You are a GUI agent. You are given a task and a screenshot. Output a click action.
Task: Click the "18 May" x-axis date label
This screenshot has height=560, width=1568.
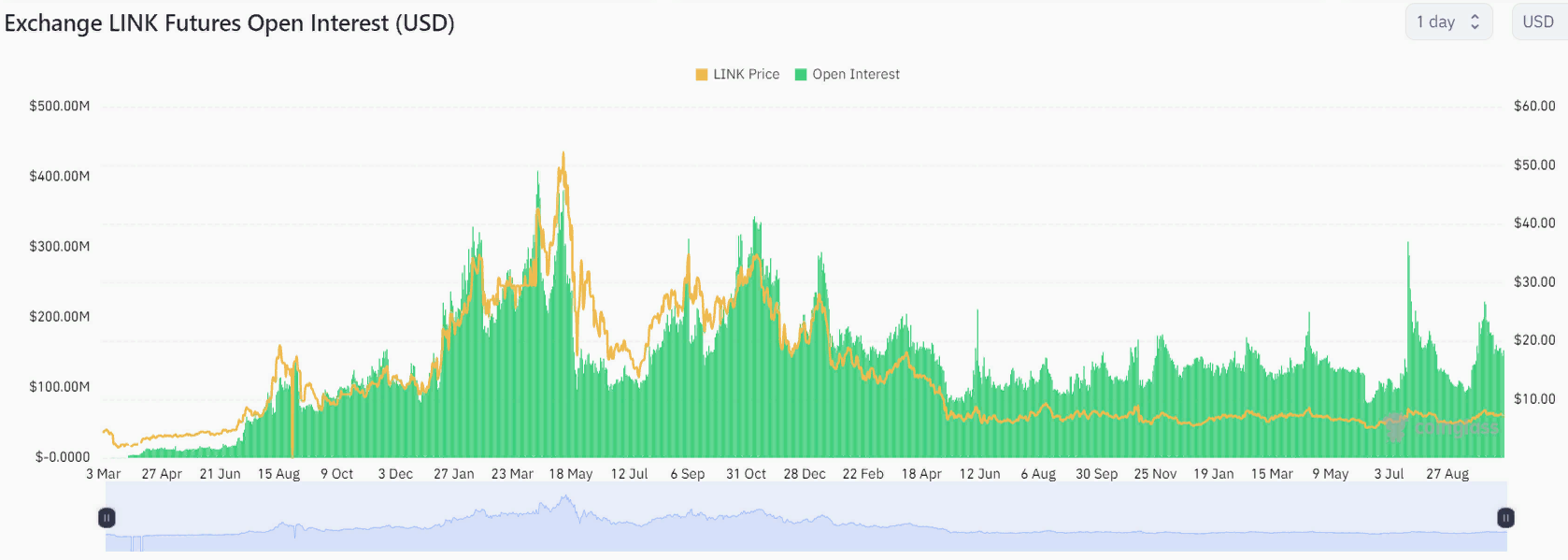[571, 474]
